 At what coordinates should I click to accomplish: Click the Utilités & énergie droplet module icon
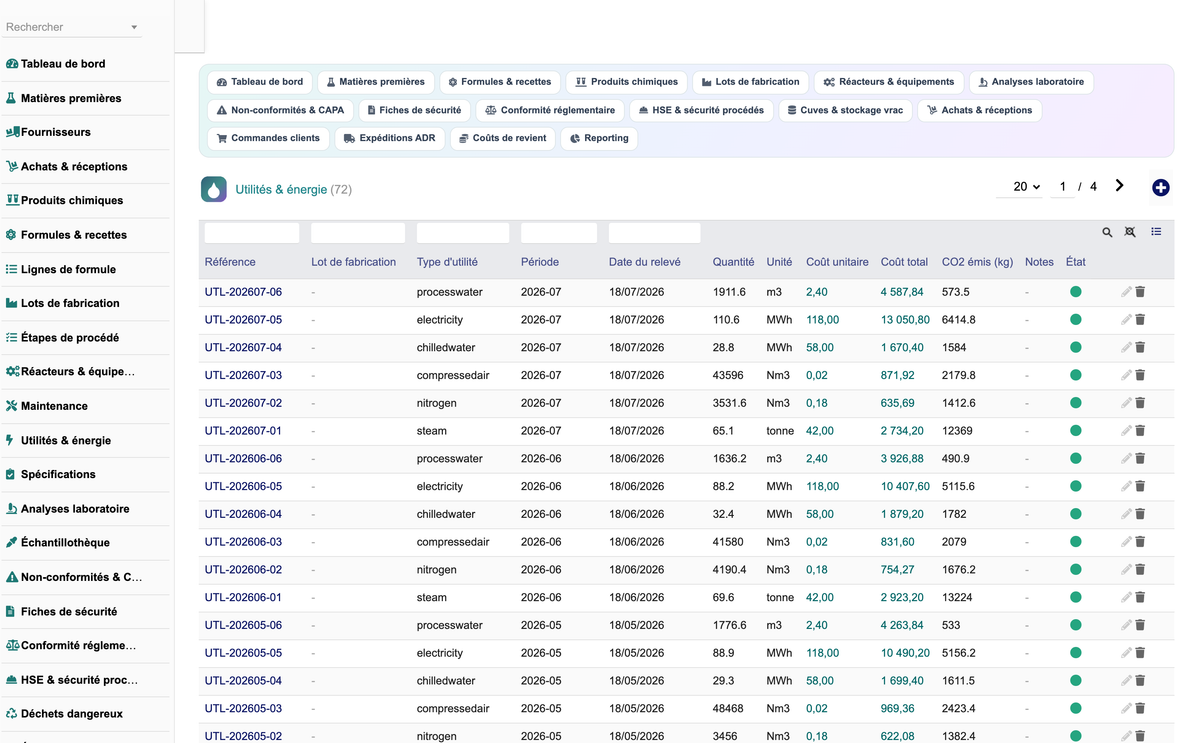coord(213,189)
